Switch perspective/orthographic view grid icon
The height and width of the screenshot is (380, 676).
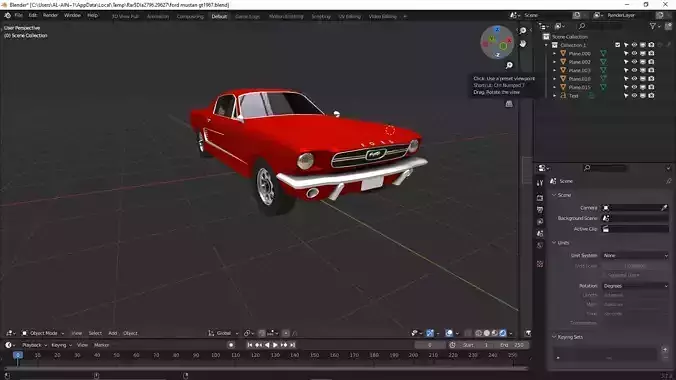pyautogui.click(x=509, y=104)
